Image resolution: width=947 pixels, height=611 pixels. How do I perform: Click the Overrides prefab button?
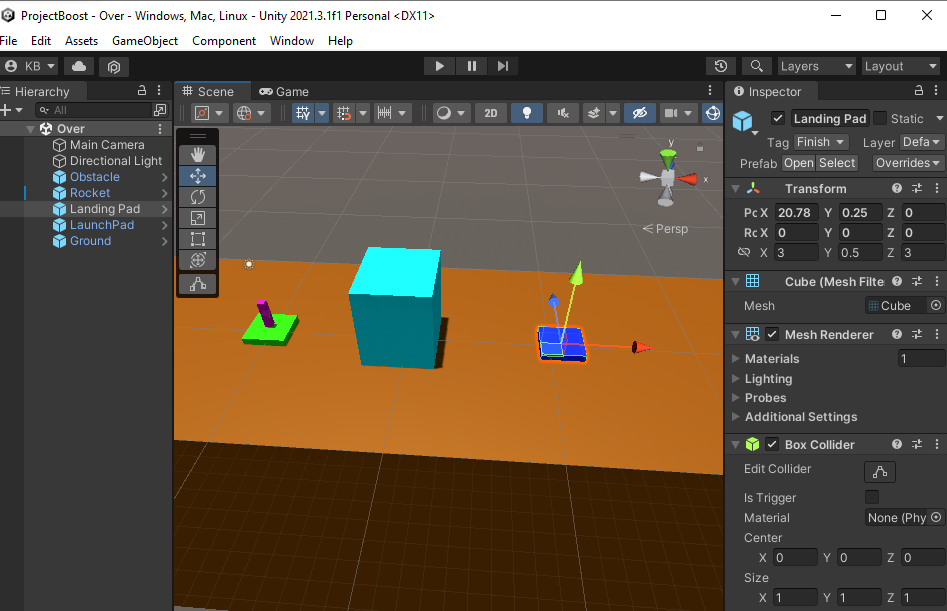(907, 162)
